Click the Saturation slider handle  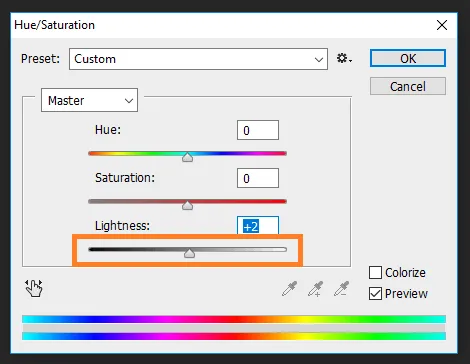188,205
